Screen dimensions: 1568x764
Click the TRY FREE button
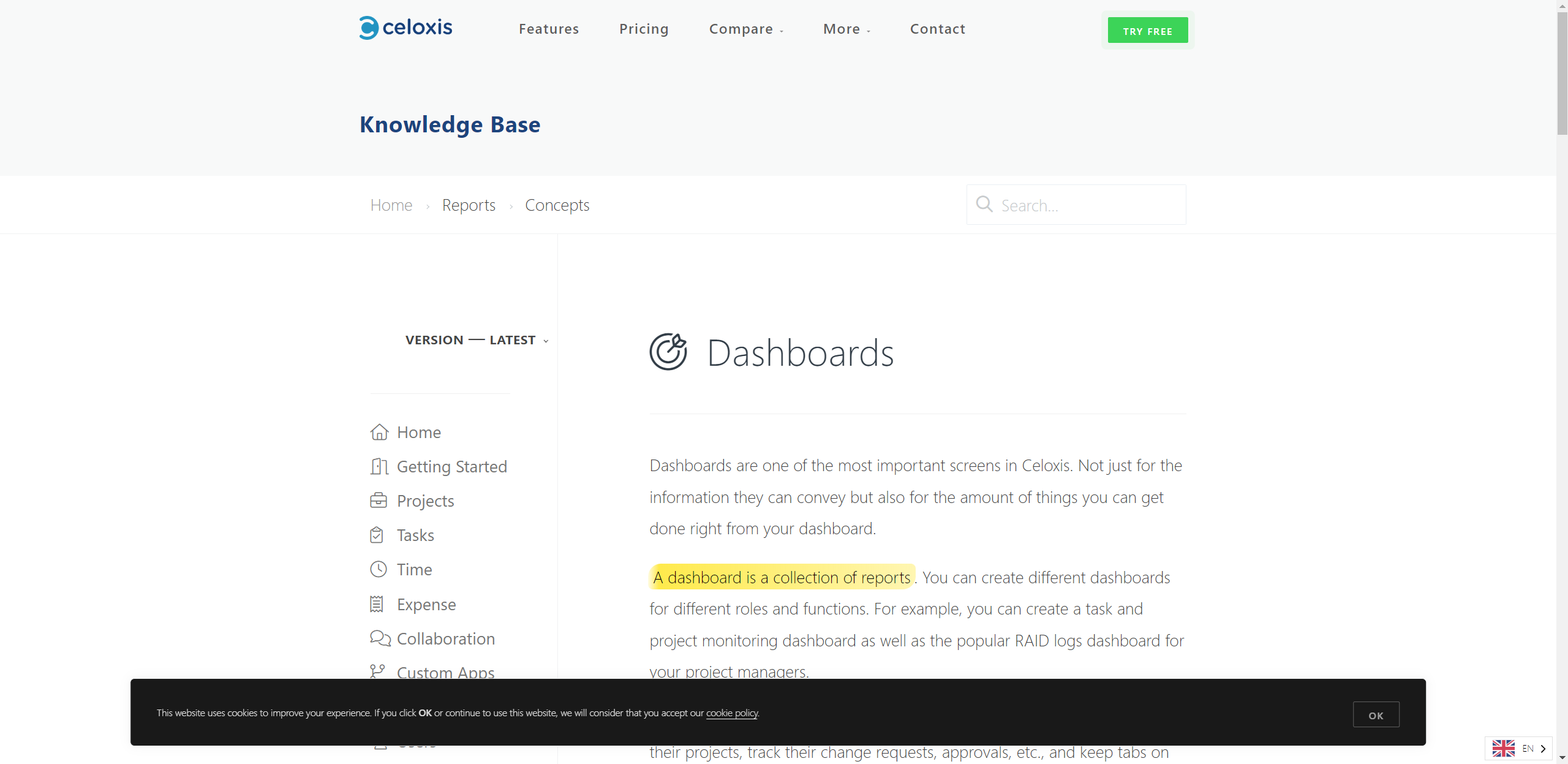1148,30
